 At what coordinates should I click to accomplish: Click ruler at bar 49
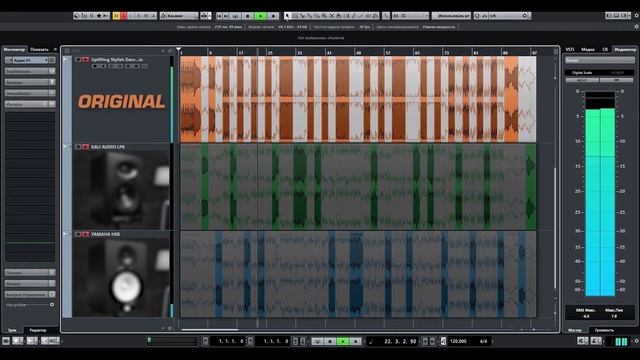click(358, 52)
